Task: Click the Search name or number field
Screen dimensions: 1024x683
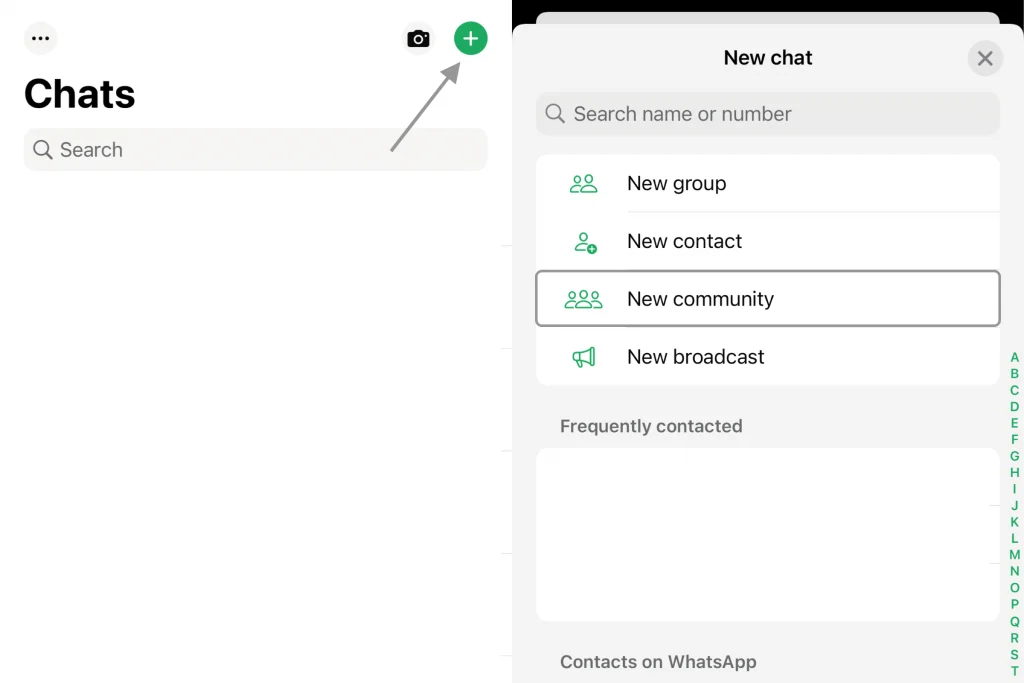Action: pos(767,114)
